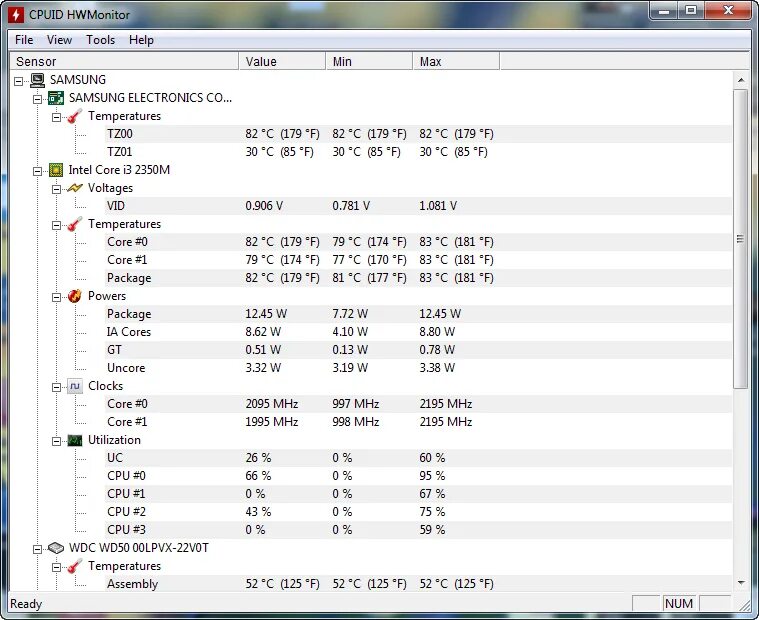Click the SAMSUNG ELECTRONICS motherboard icon
The width and height of the screenshot is (759, 620).
tap(56, 98)
